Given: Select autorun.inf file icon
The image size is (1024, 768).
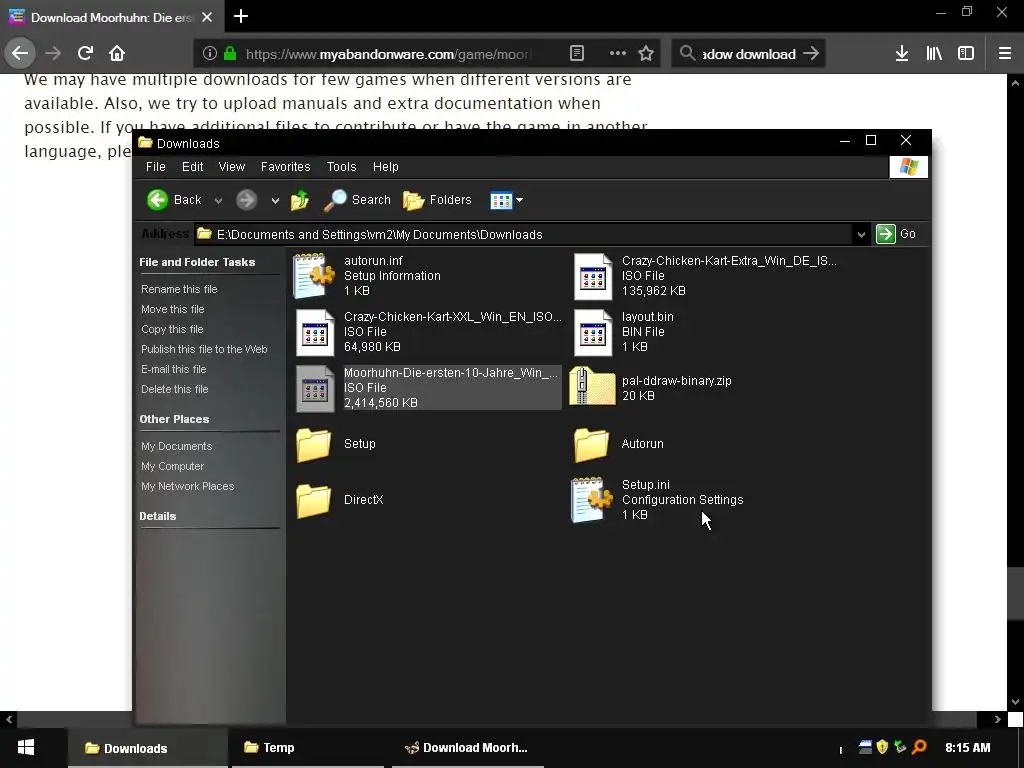Looking at the screenshot, I should (314, 276).
